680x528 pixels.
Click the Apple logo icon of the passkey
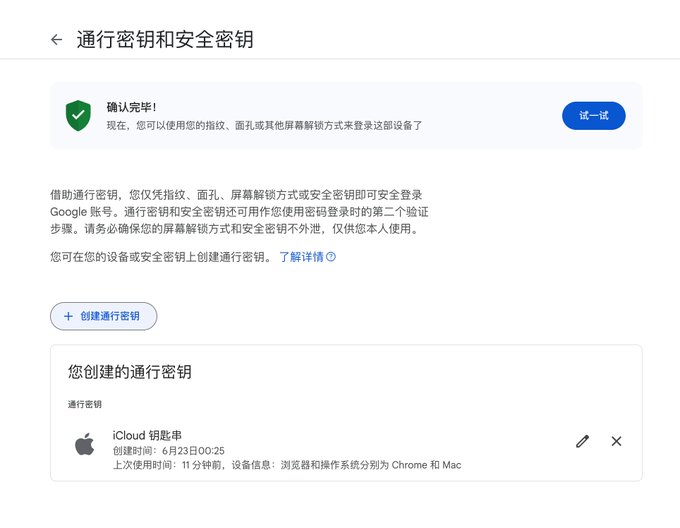point(85,443)
